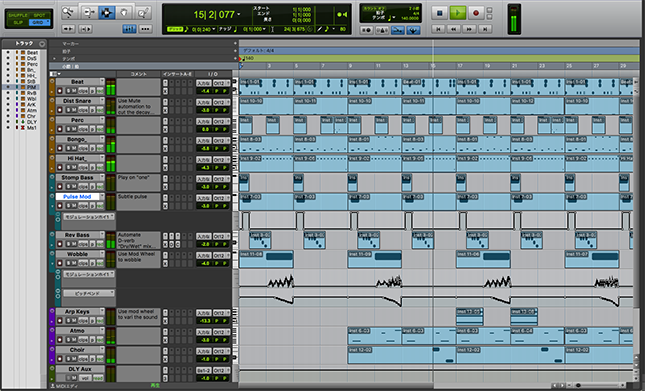Viewport: 645px width, 391px height.
Task: Mute the Wobble track
Action: click(74, 263)
